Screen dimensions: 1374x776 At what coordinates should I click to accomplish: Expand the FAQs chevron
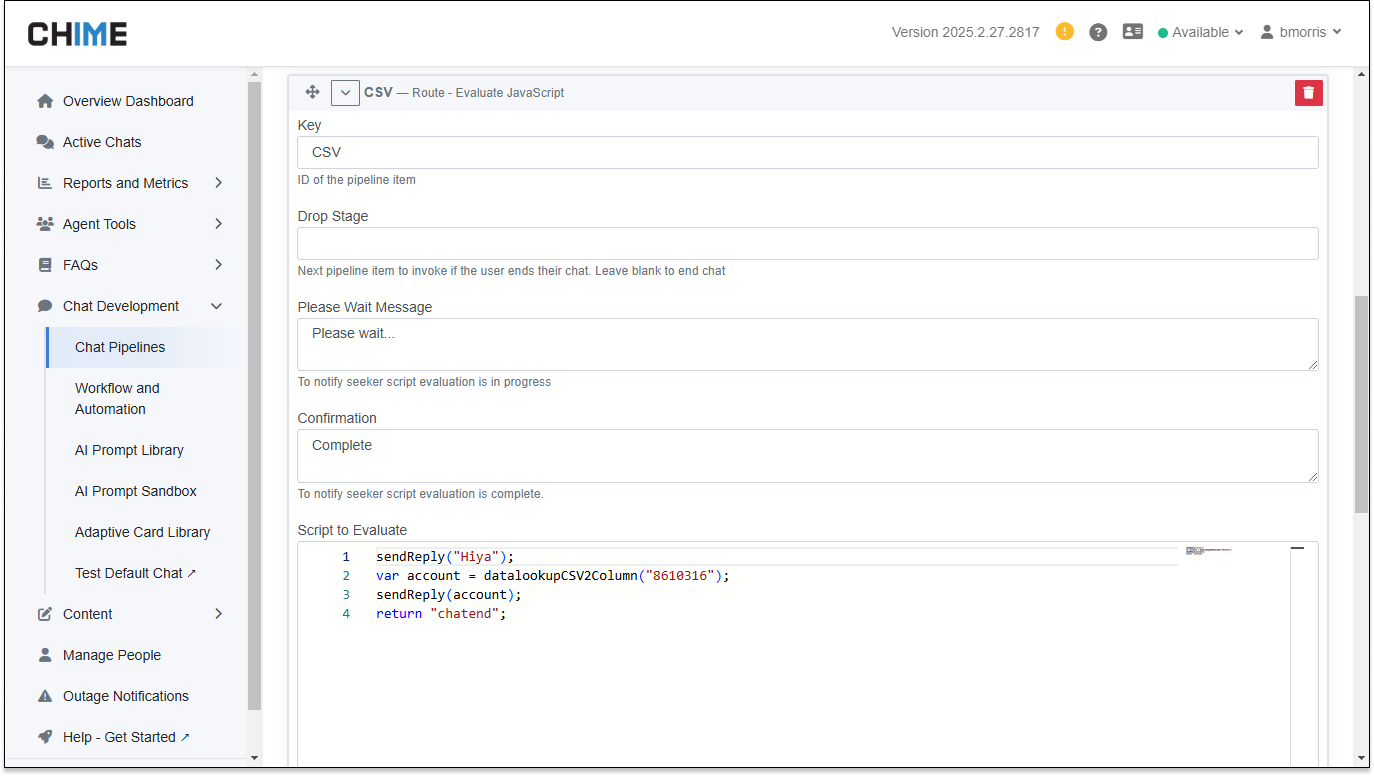[218, 265]
